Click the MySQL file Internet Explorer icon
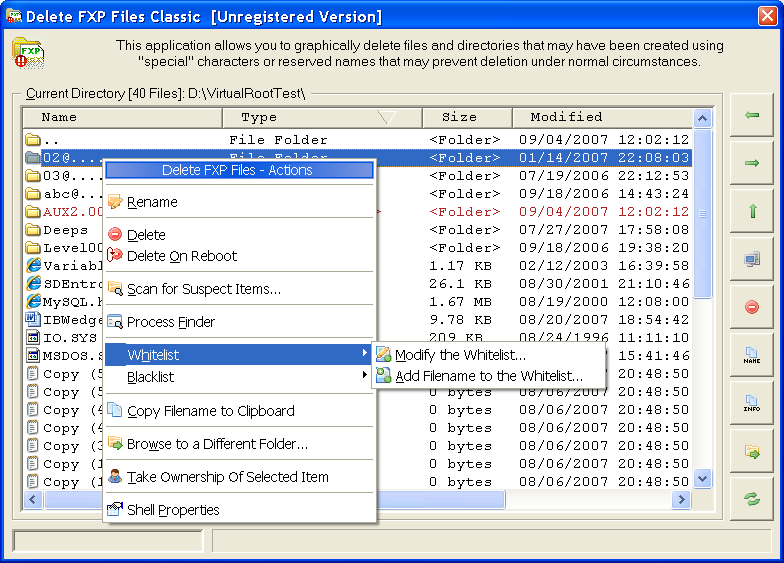 tap(34, 301)
